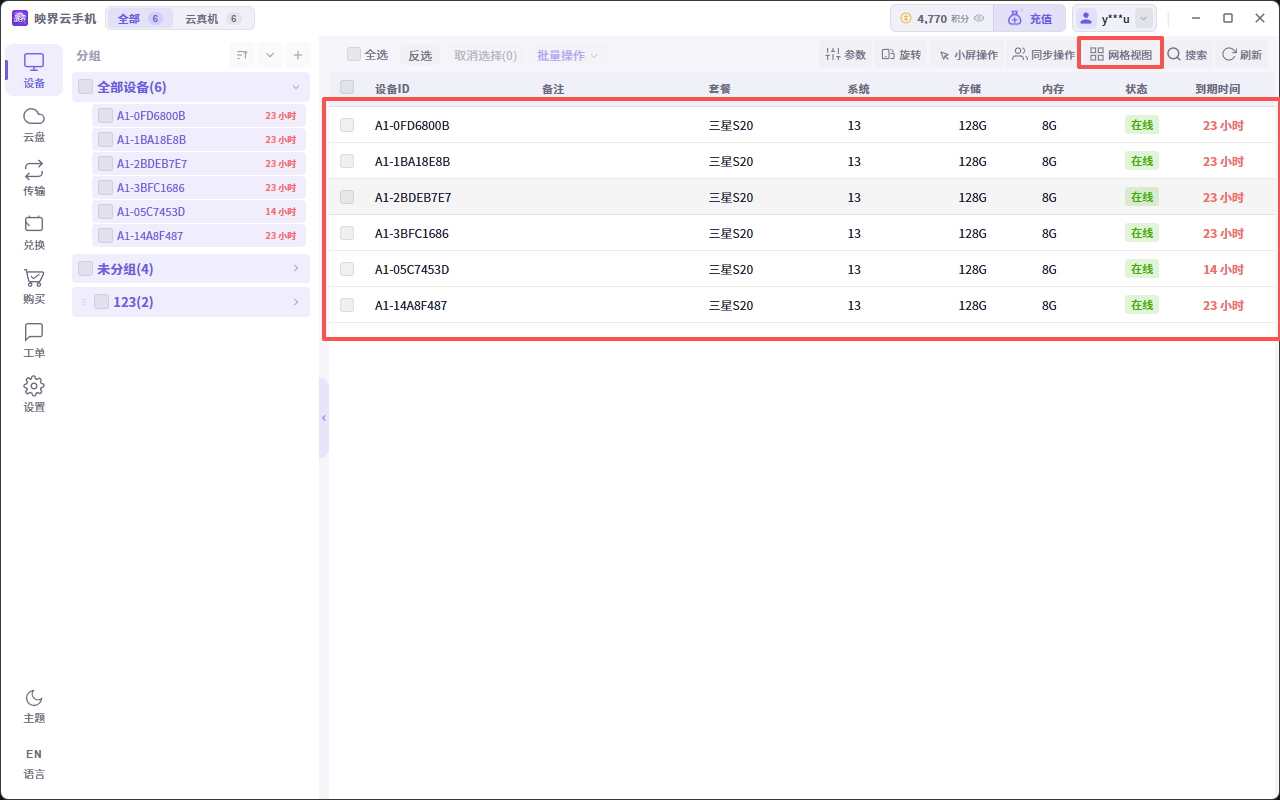Open the 搜索 search tool
The image size is (1280, 800).
pos(1187,55)
